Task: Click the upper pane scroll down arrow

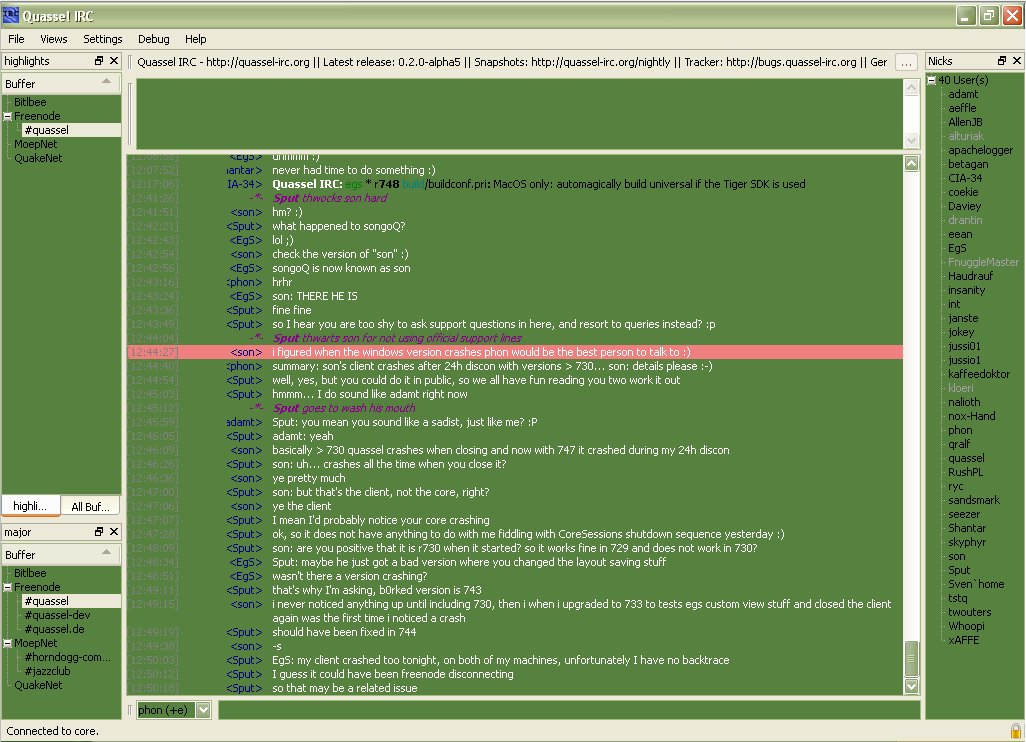Action: (x=911, y=140)
